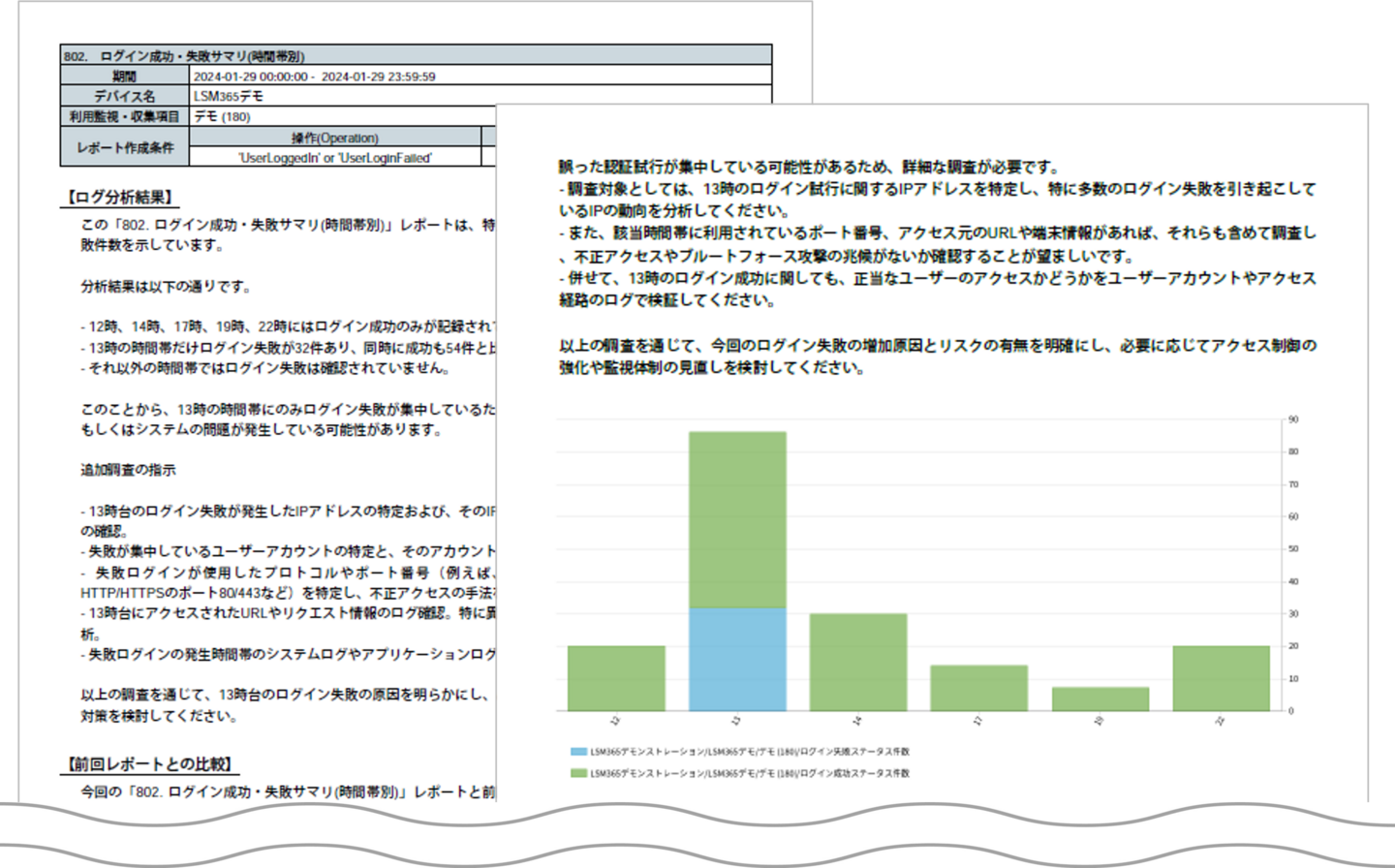
Task: Click the レポート作成条件 row label
Action: (125, 147)
